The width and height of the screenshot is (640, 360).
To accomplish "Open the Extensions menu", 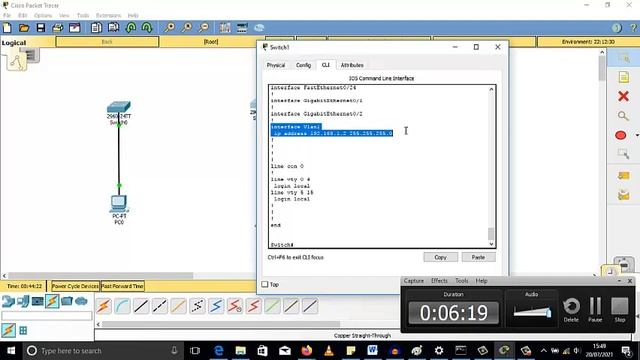I will point(109,16).
